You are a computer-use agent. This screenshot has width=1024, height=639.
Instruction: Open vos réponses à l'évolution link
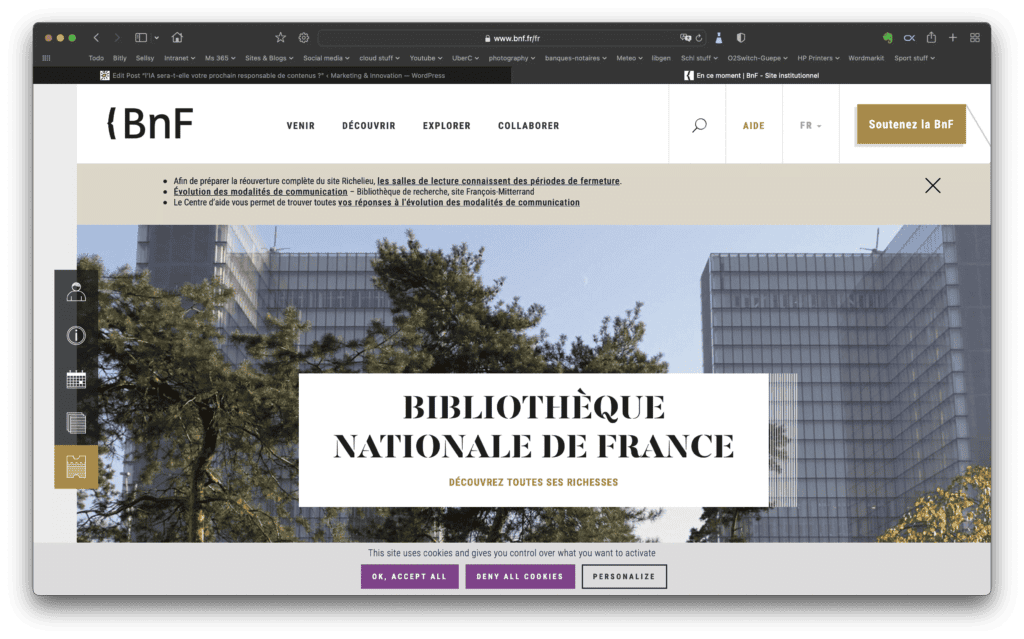[x=458, y=203]
